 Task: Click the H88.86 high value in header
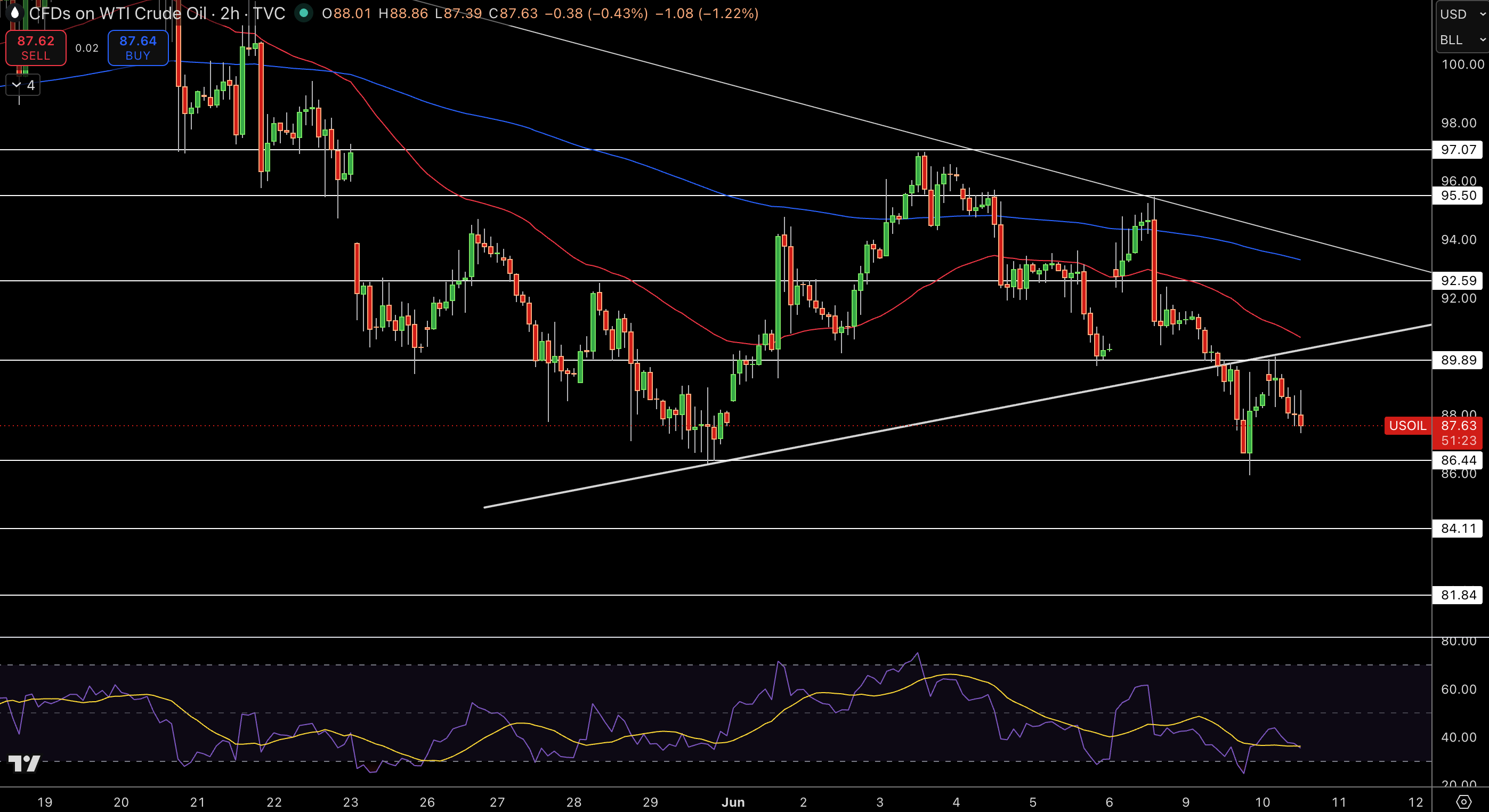click(403, 13)
